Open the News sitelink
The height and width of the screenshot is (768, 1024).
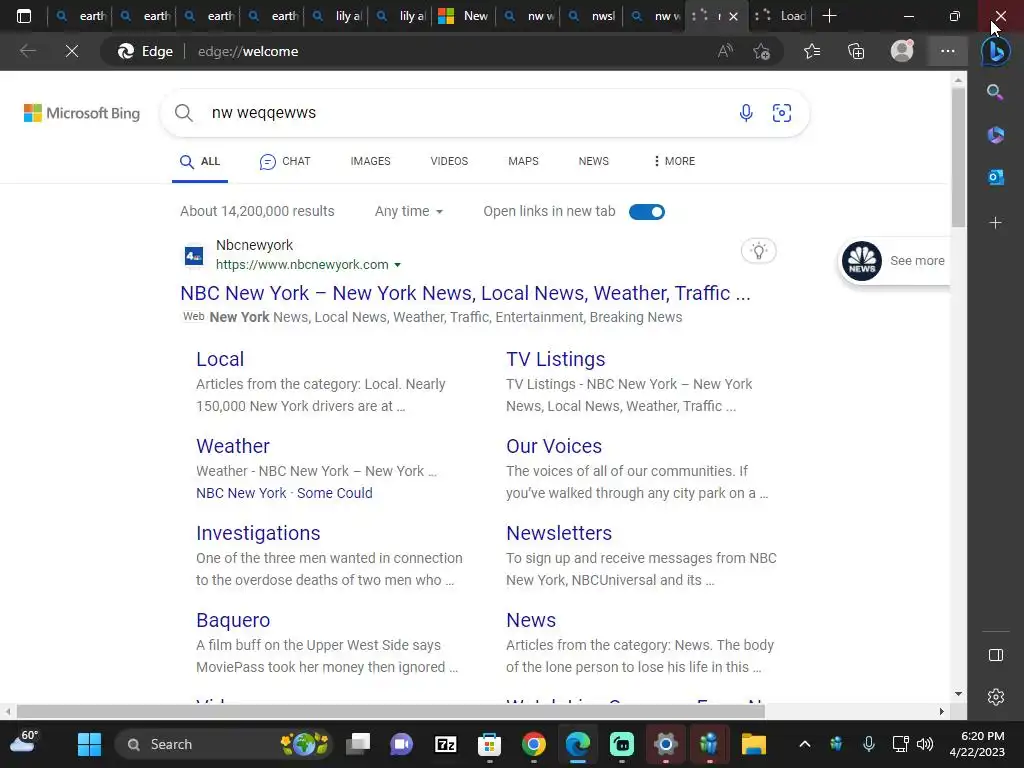click(531, 620)
